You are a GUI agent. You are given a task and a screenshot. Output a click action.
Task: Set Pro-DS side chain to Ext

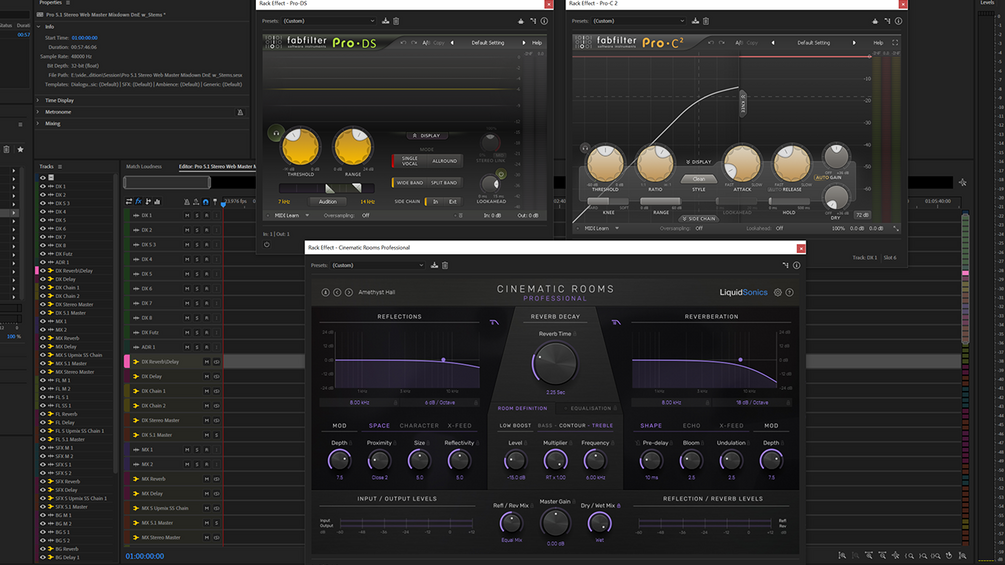[453, 202]
